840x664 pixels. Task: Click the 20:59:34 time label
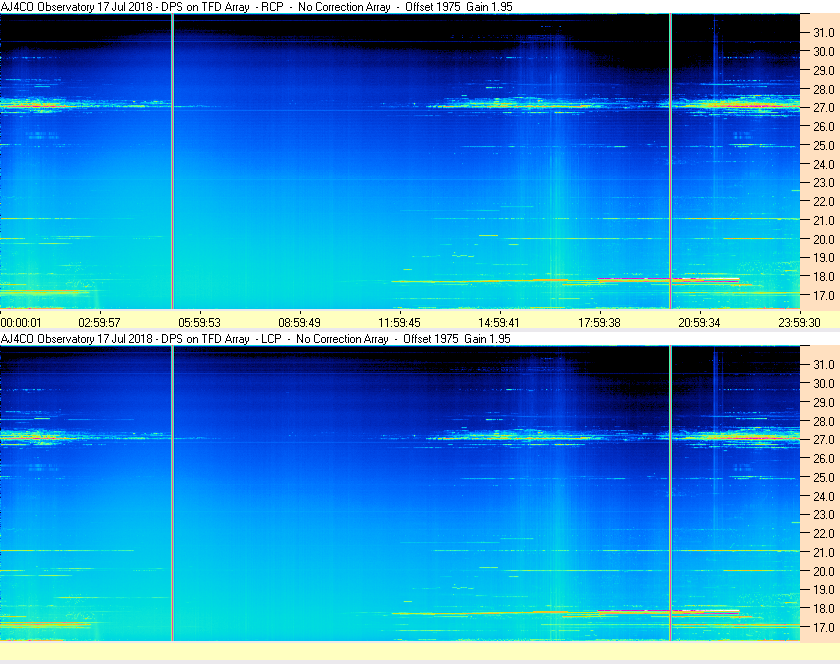700,323
